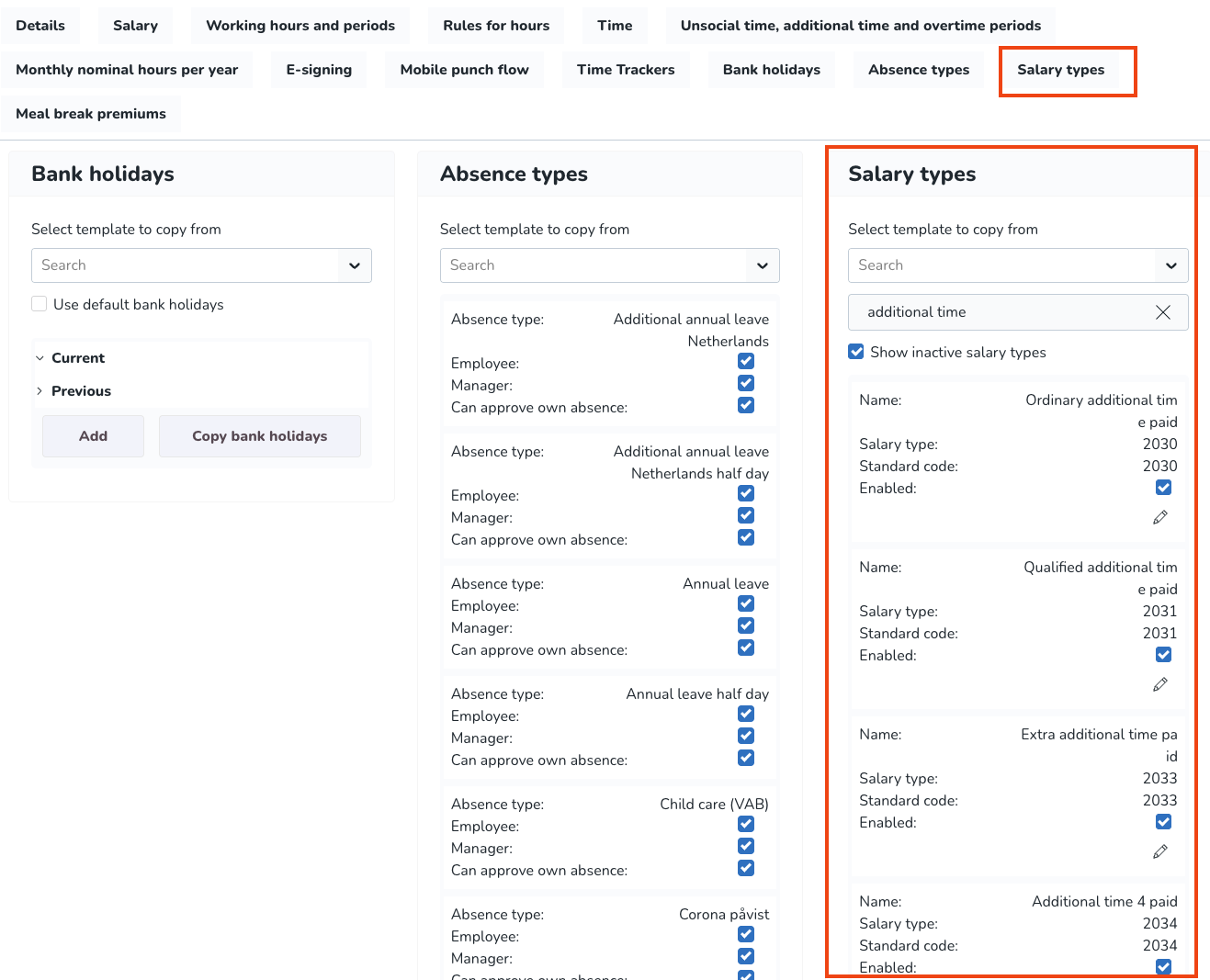
Task: Toggle Show inactive salary types checkbox
Action: tap(856, 352)
